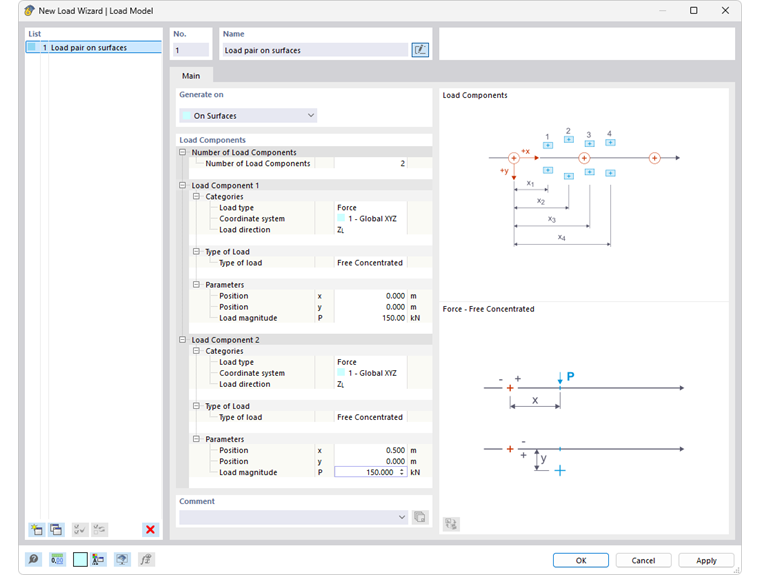Collapse Type of Load under Load Component 2
This screenshot has width=760, height=575.
click(196, 406)
